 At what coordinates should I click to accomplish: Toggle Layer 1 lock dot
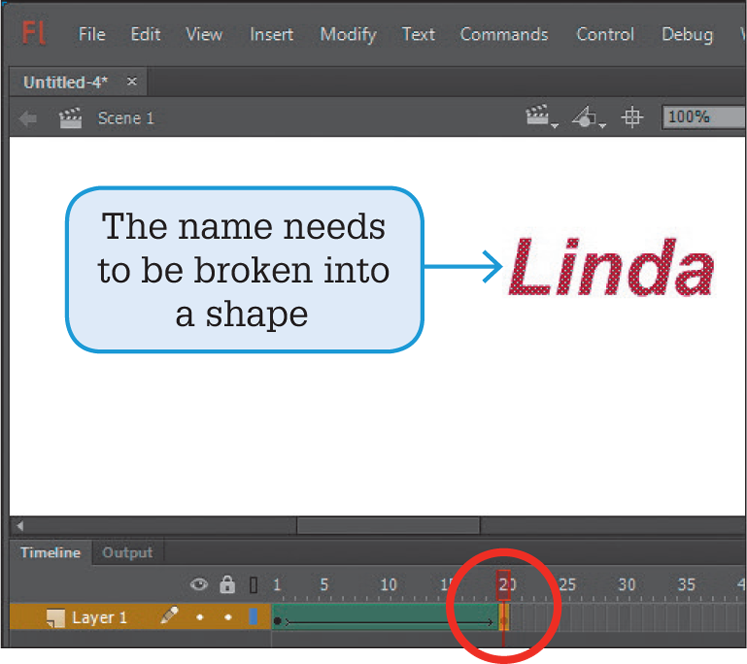pos(228,617)
